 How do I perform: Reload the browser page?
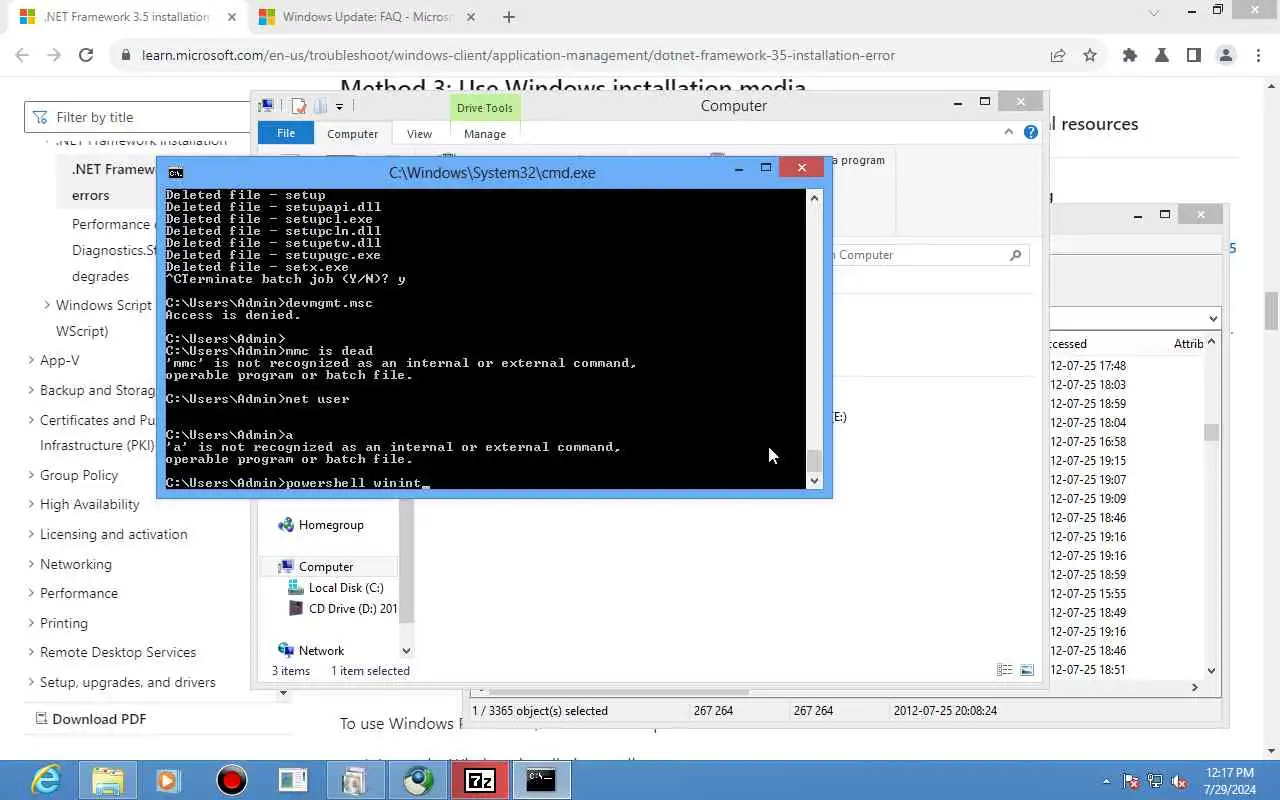click(x=86, y=55)
